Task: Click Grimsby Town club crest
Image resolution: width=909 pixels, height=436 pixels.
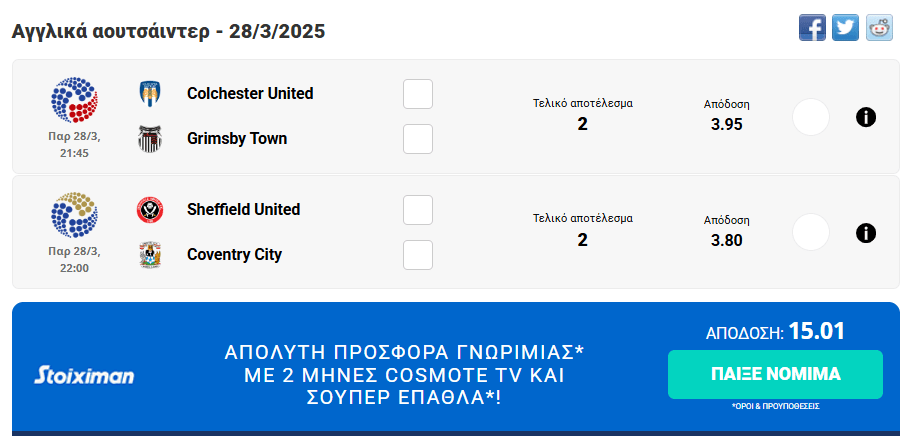Action: point(150,138)
